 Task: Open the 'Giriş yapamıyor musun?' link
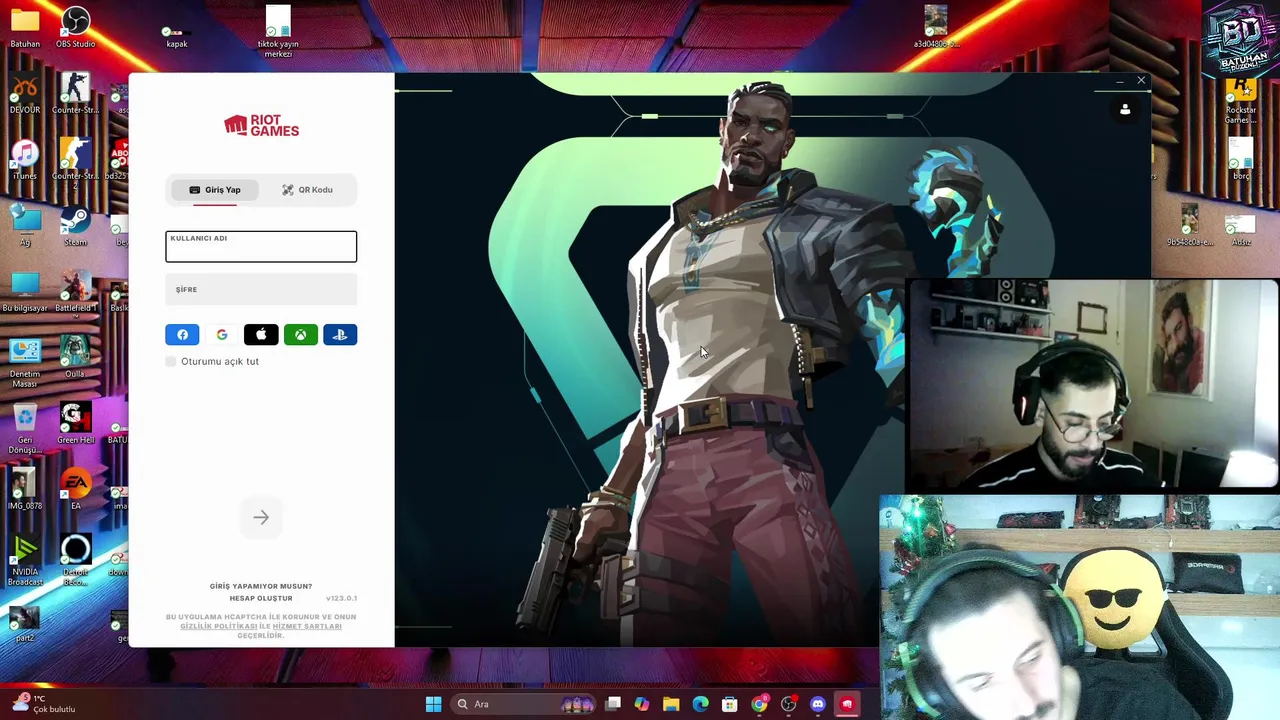pyautogui.click(x=261, y=586)
